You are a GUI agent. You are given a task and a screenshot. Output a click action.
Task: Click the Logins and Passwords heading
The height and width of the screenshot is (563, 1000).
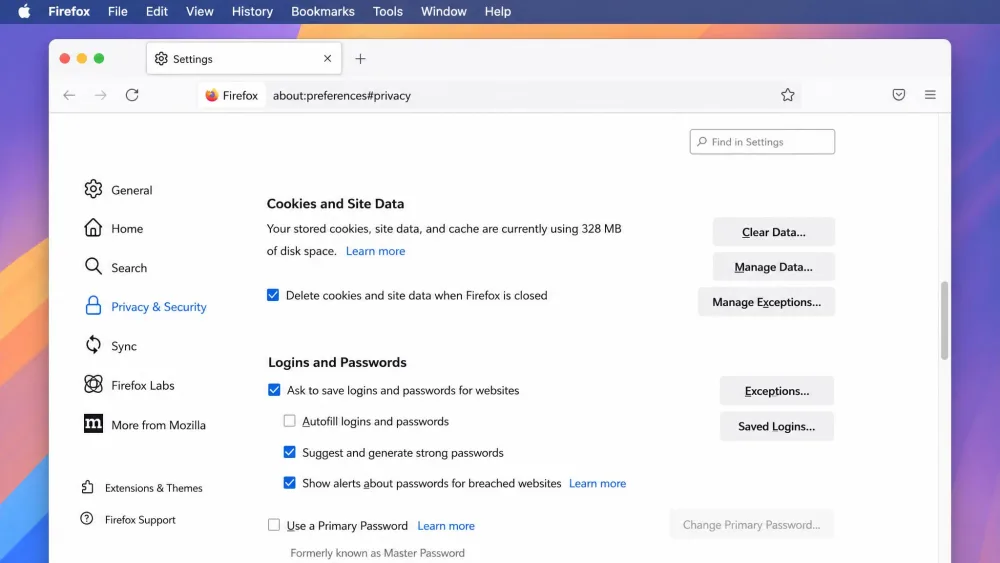(x=337, y=362)
